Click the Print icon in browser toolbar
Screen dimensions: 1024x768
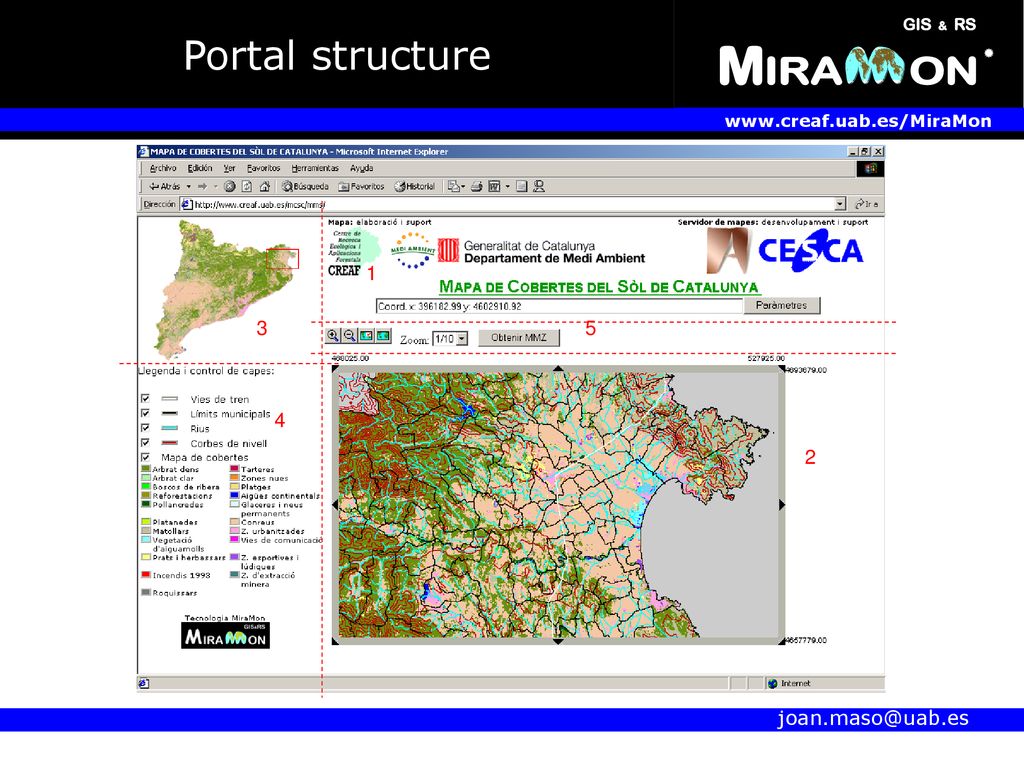coord(477,186)
